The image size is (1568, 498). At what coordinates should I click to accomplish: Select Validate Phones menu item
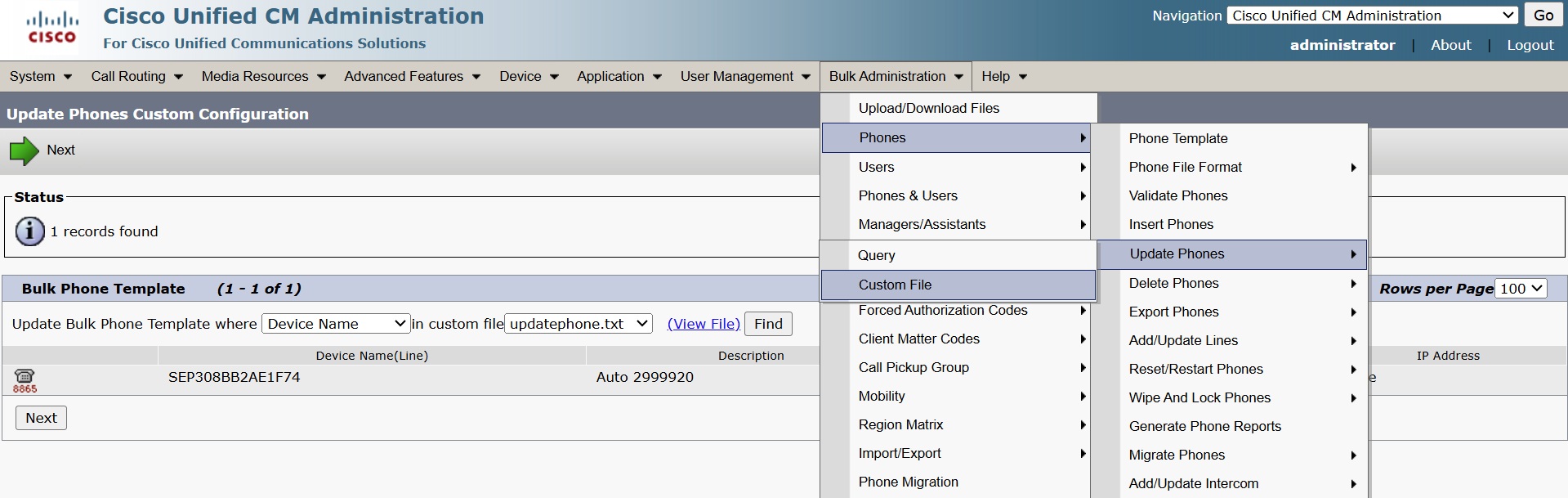click(x=1177, y=195)
